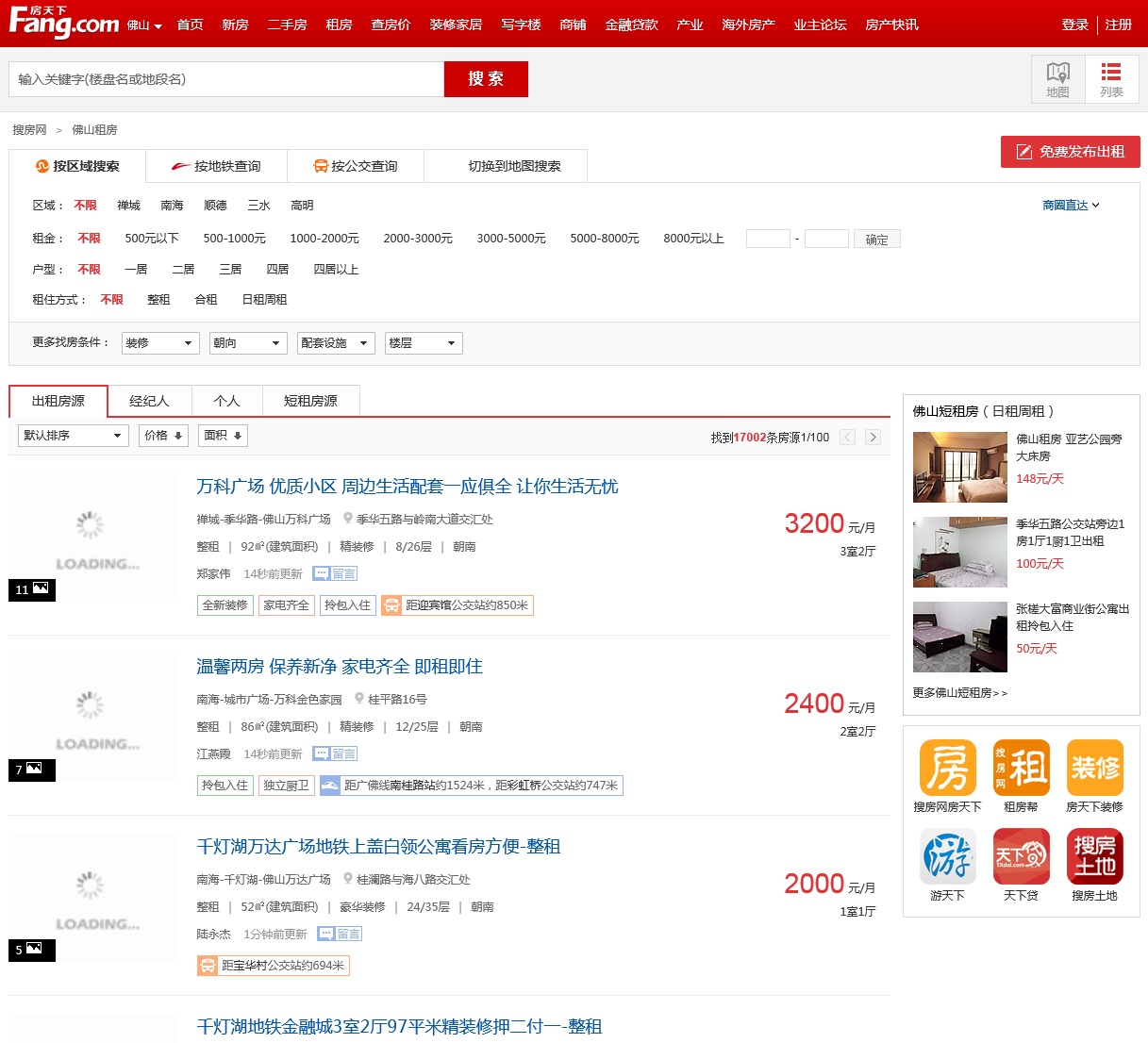1148x1043 pixels.
Task: Click 登录 link
Action: tap(1075, 25)
